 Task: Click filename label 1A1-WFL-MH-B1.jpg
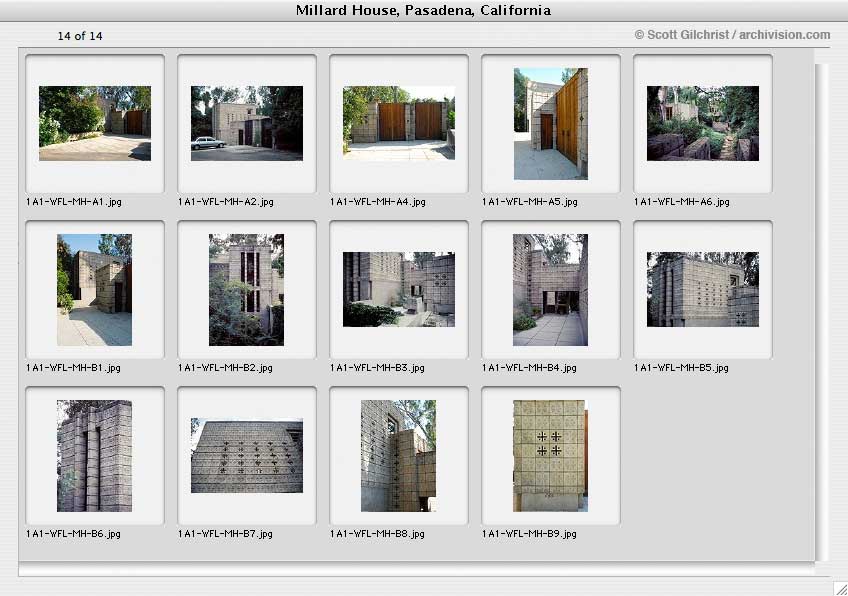click(73, 368)
